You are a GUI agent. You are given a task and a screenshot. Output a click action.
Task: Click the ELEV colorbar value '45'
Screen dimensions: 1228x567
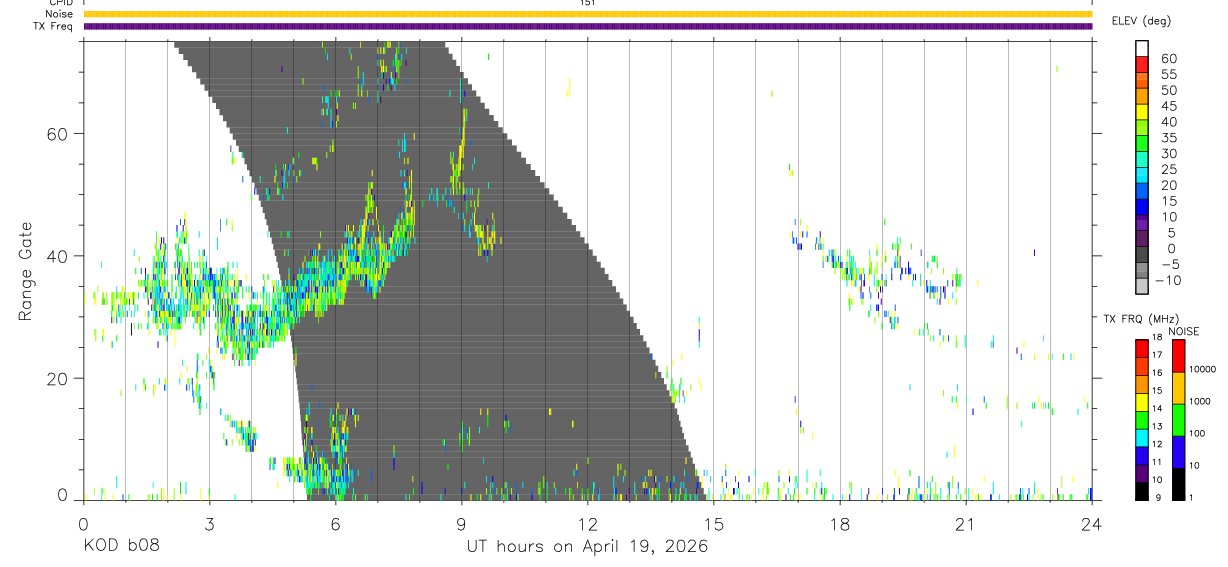pyautogui.click(x=1168, y=107)
